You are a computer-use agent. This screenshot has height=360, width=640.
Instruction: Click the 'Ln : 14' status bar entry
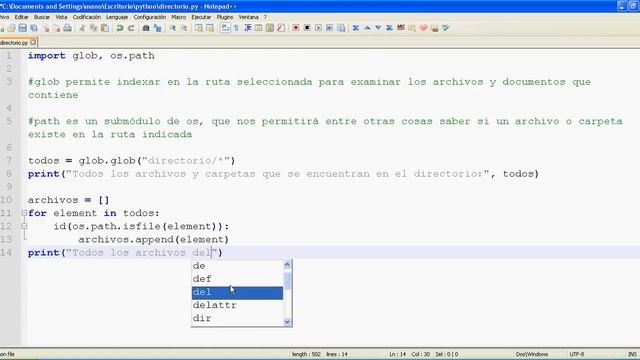[x=398, y=354]
